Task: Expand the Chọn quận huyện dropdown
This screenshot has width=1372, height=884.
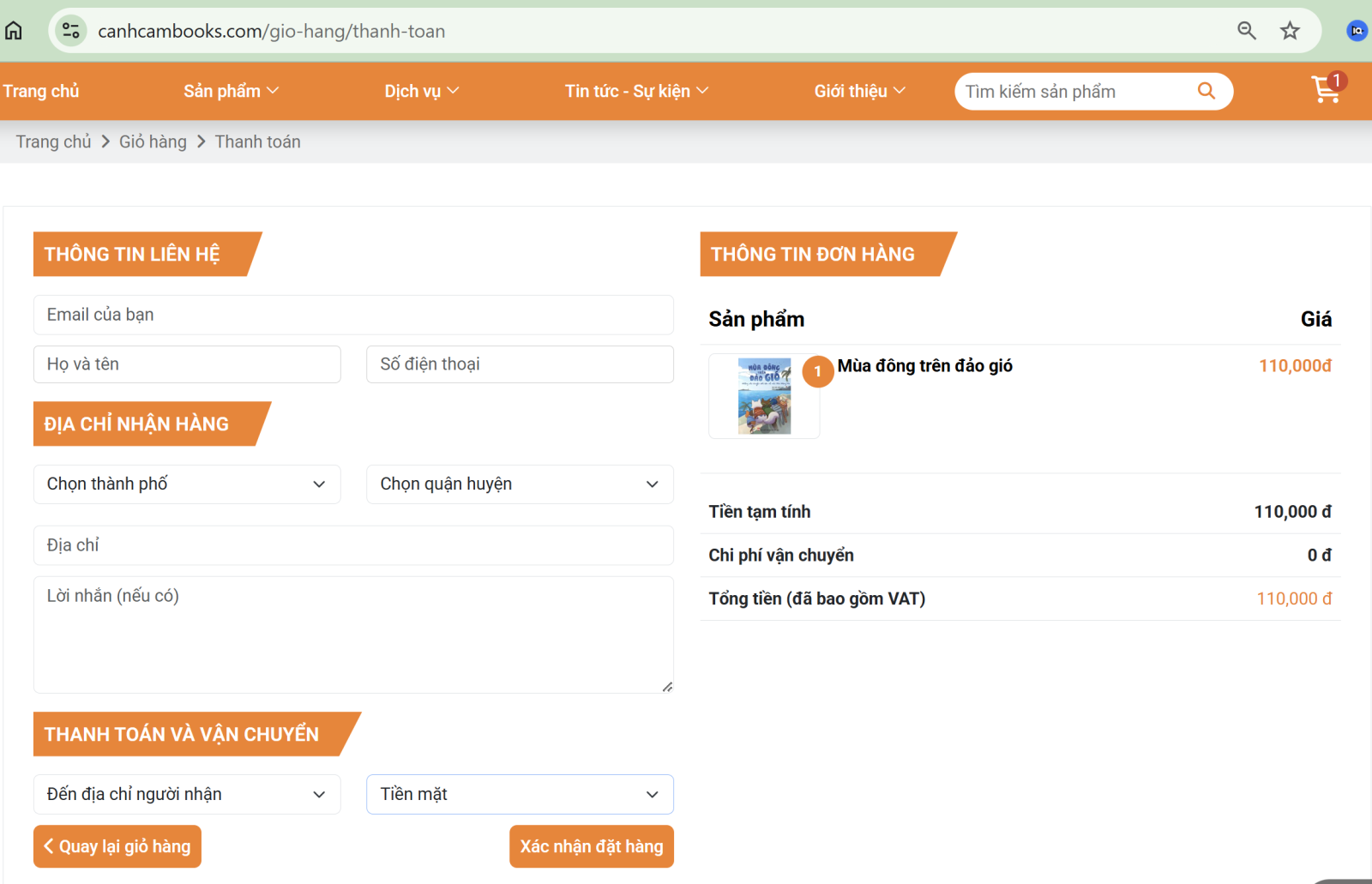Action: (520, 484)
